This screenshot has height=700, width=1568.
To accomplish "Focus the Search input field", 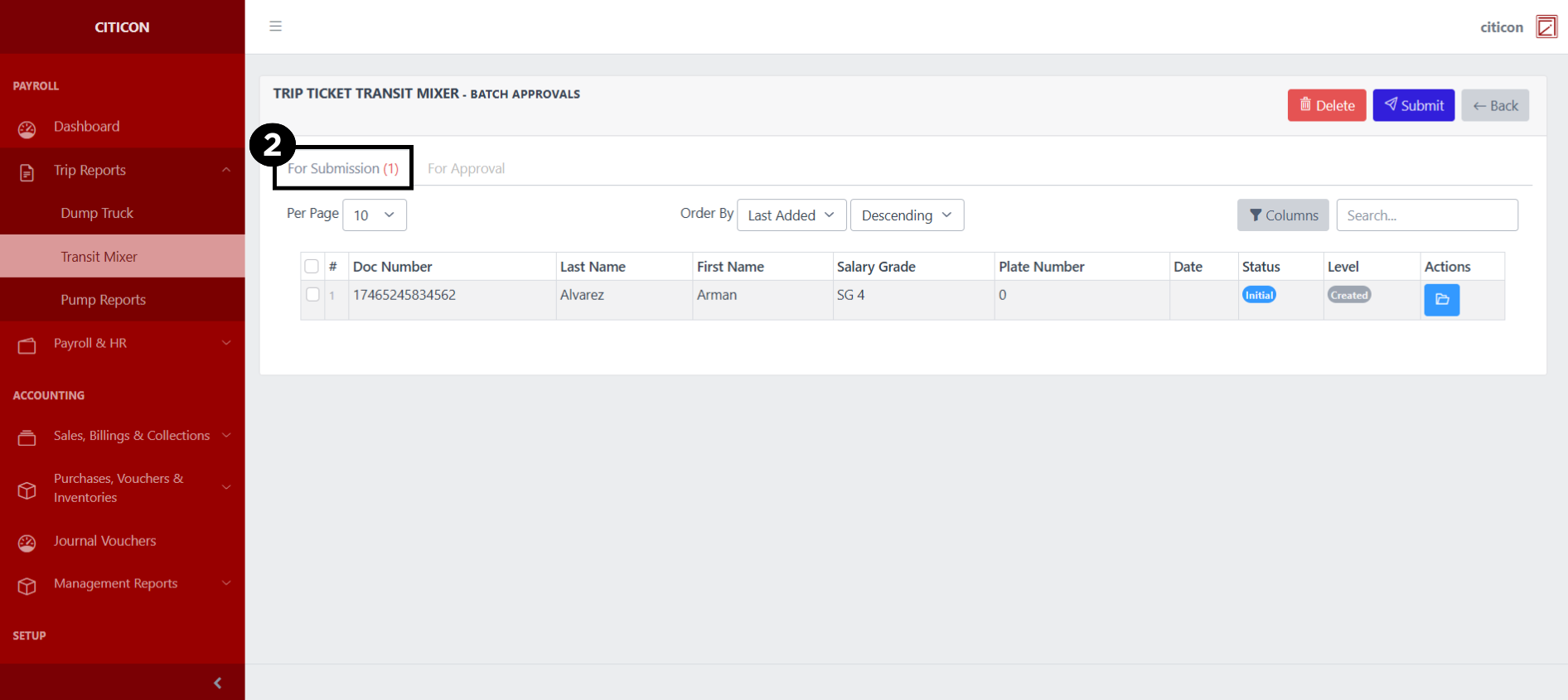I will 1426,215.
